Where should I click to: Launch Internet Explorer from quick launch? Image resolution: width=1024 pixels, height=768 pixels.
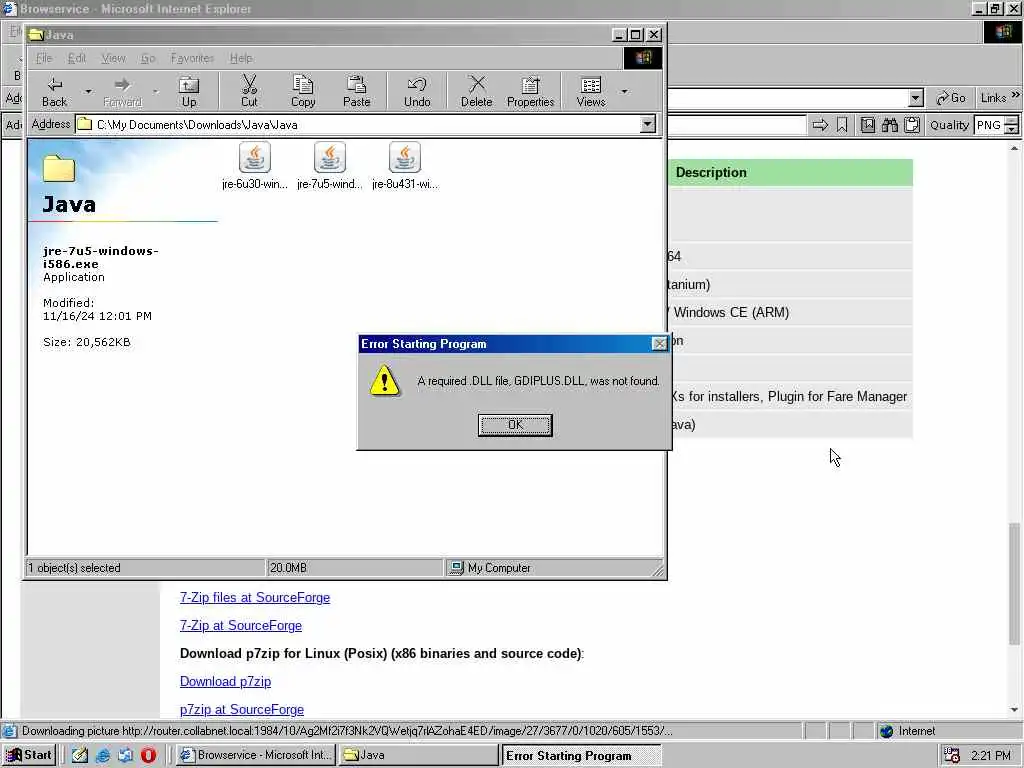(x=103, y=755)
